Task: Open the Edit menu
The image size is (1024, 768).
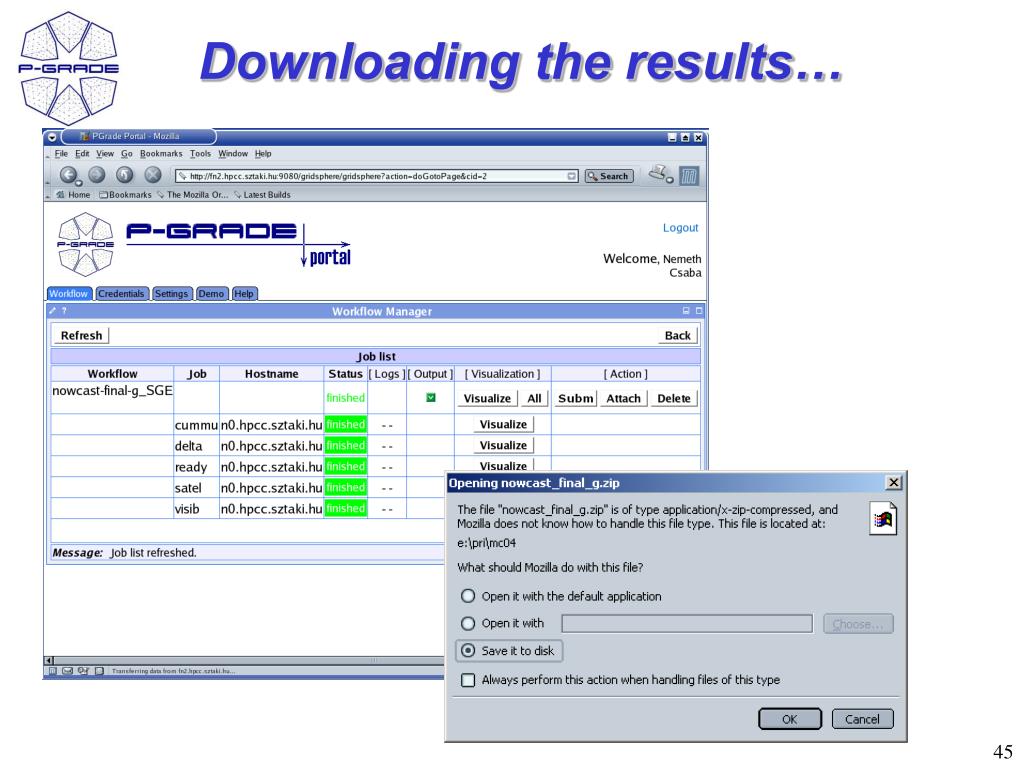Action: click(82, 153)
